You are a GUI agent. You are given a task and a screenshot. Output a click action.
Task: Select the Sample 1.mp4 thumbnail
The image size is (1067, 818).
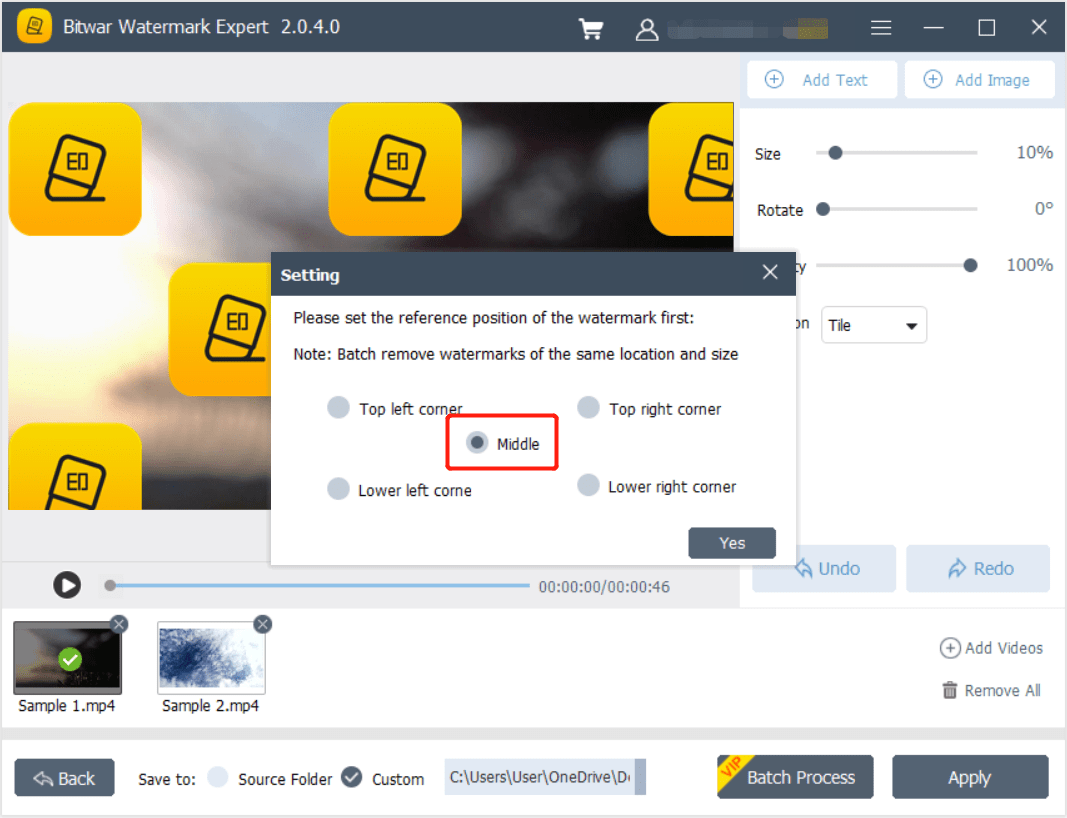(x=67, y=658)
